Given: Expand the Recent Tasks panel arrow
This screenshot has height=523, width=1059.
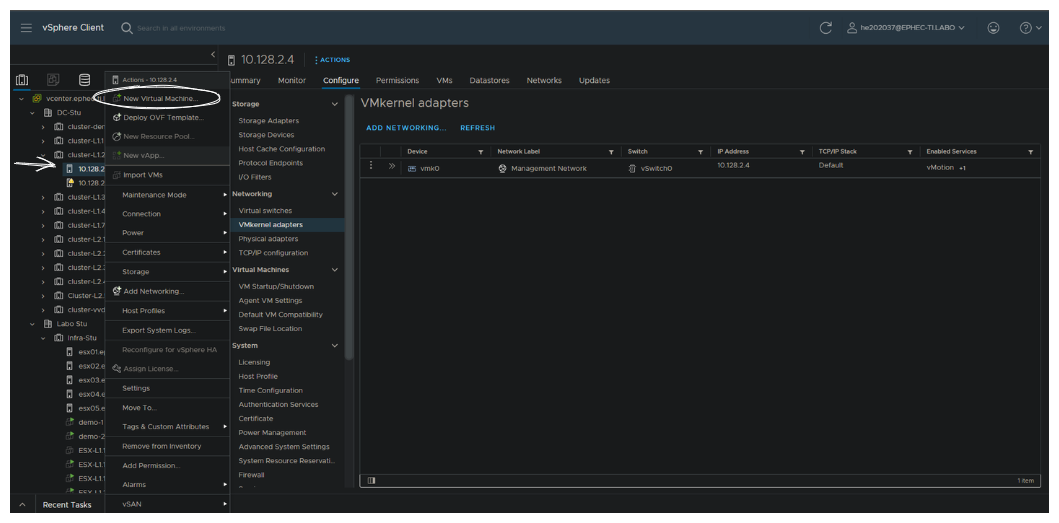Looking at the screenshot, I should click(x=22, y=505).
